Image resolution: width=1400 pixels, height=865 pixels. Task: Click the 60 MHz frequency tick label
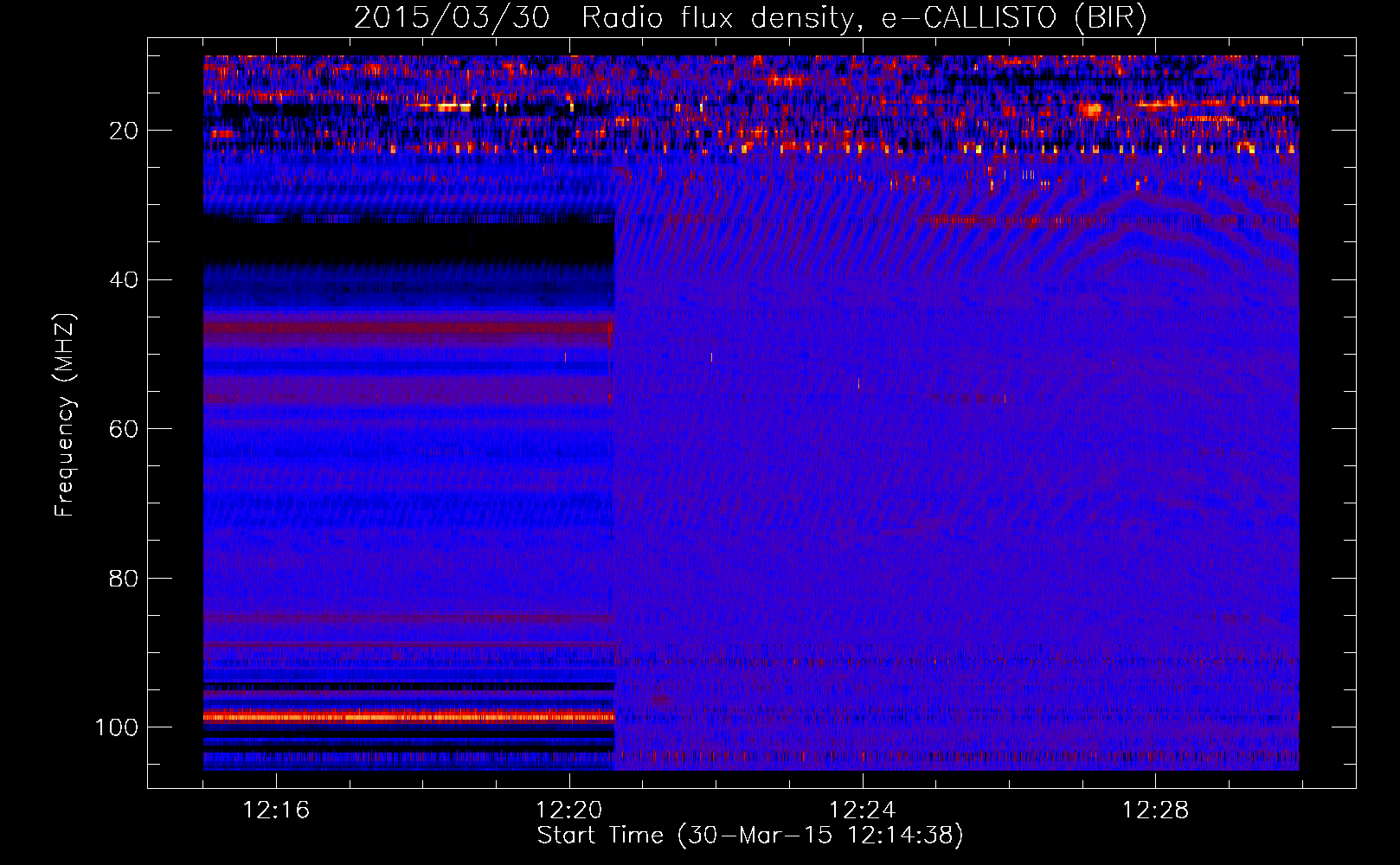click(124, 429)
